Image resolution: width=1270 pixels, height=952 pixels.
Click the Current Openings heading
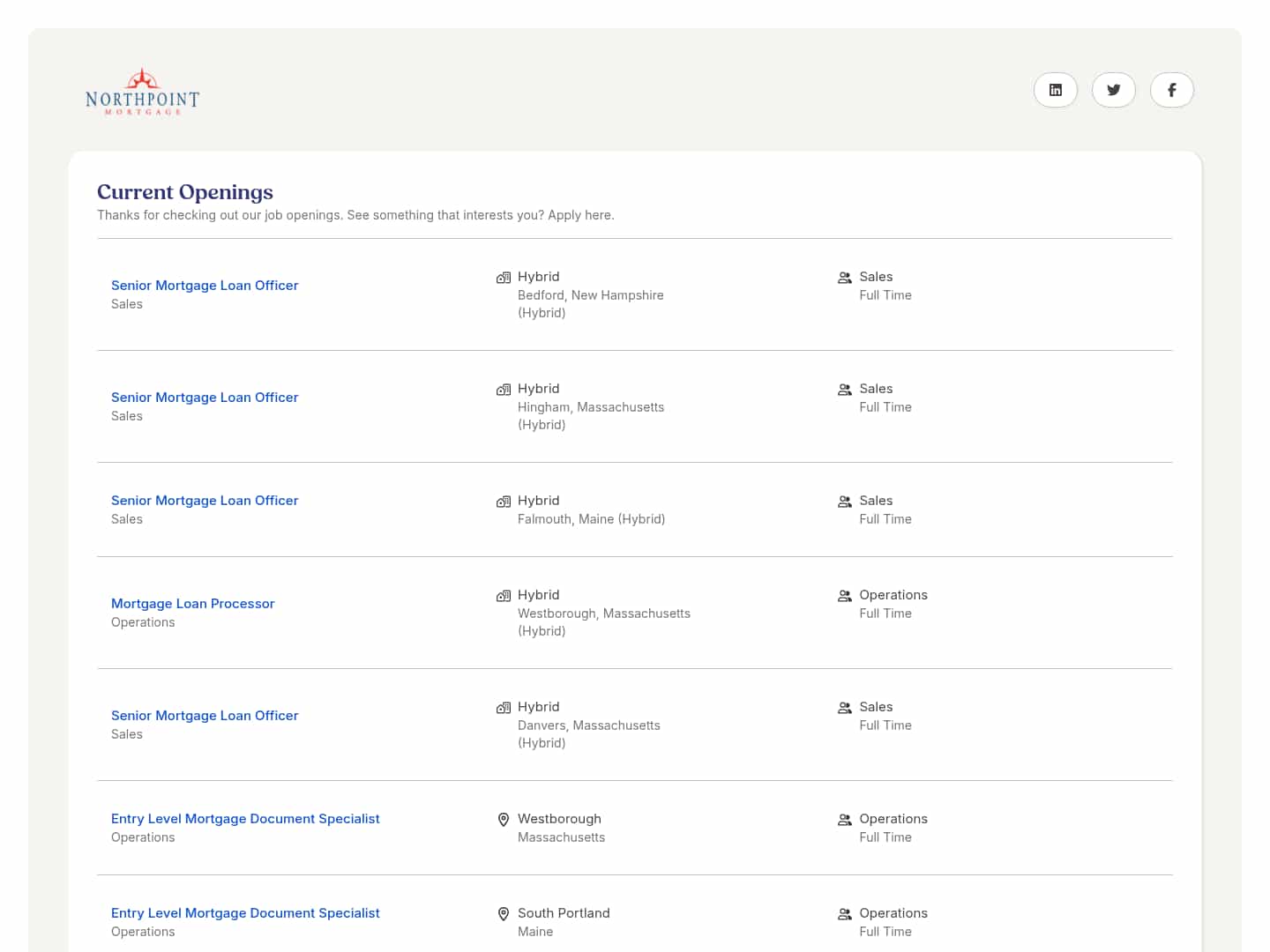pyautogui.click(x=185, y=192)
